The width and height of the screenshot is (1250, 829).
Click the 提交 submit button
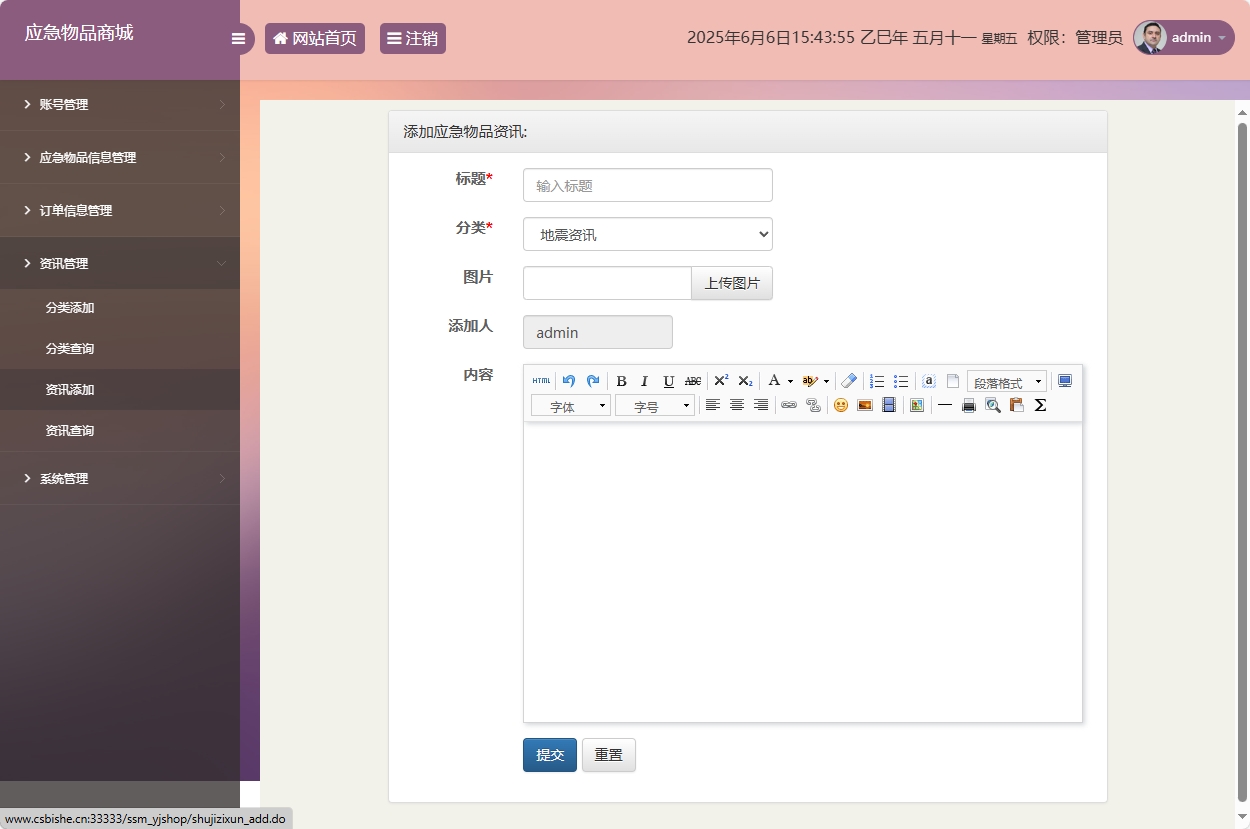549,755
